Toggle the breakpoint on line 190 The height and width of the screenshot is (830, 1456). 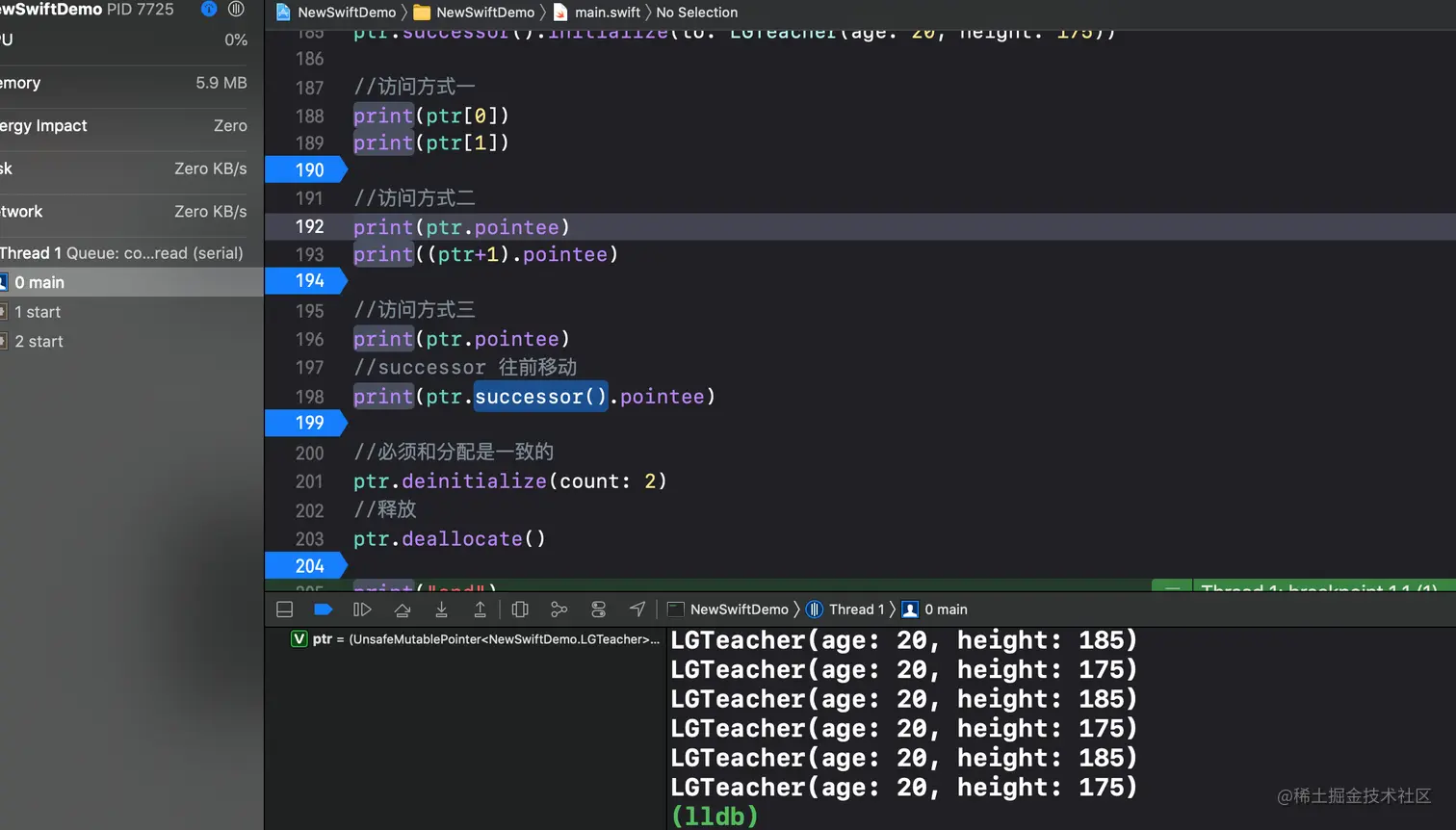tap(305, 170)
